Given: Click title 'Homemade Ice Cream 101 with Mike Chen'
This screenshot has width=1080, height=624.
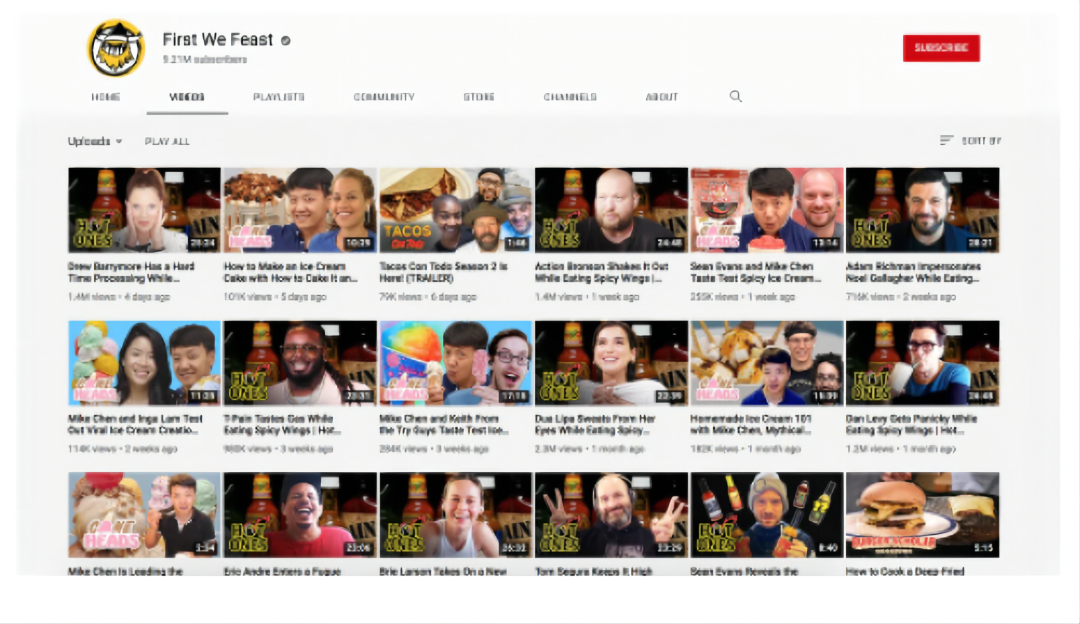Looking at the screenshot, I should click(x=751, y=424).
